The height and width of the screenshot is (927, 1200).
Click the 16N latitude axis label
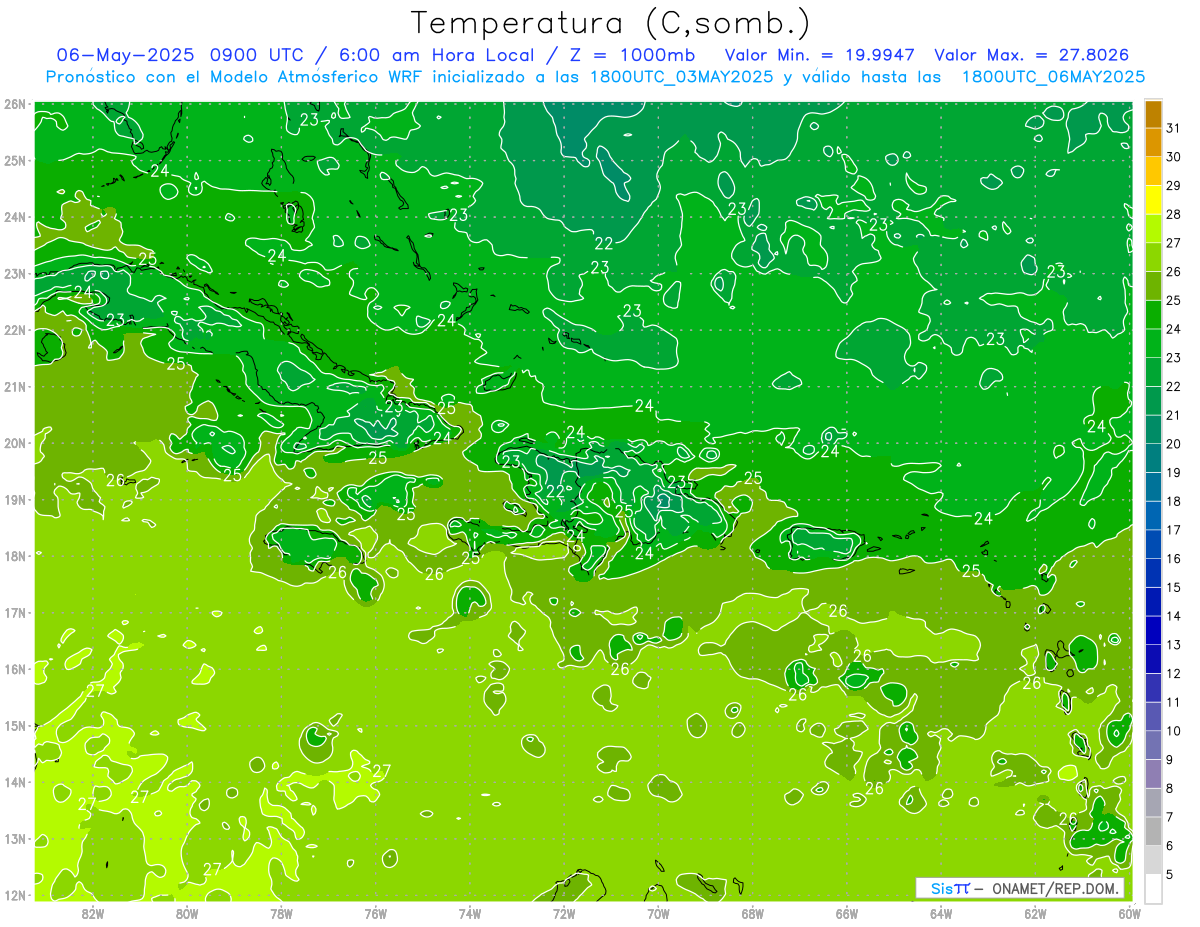pyautogui.click(x=14, y=669)
